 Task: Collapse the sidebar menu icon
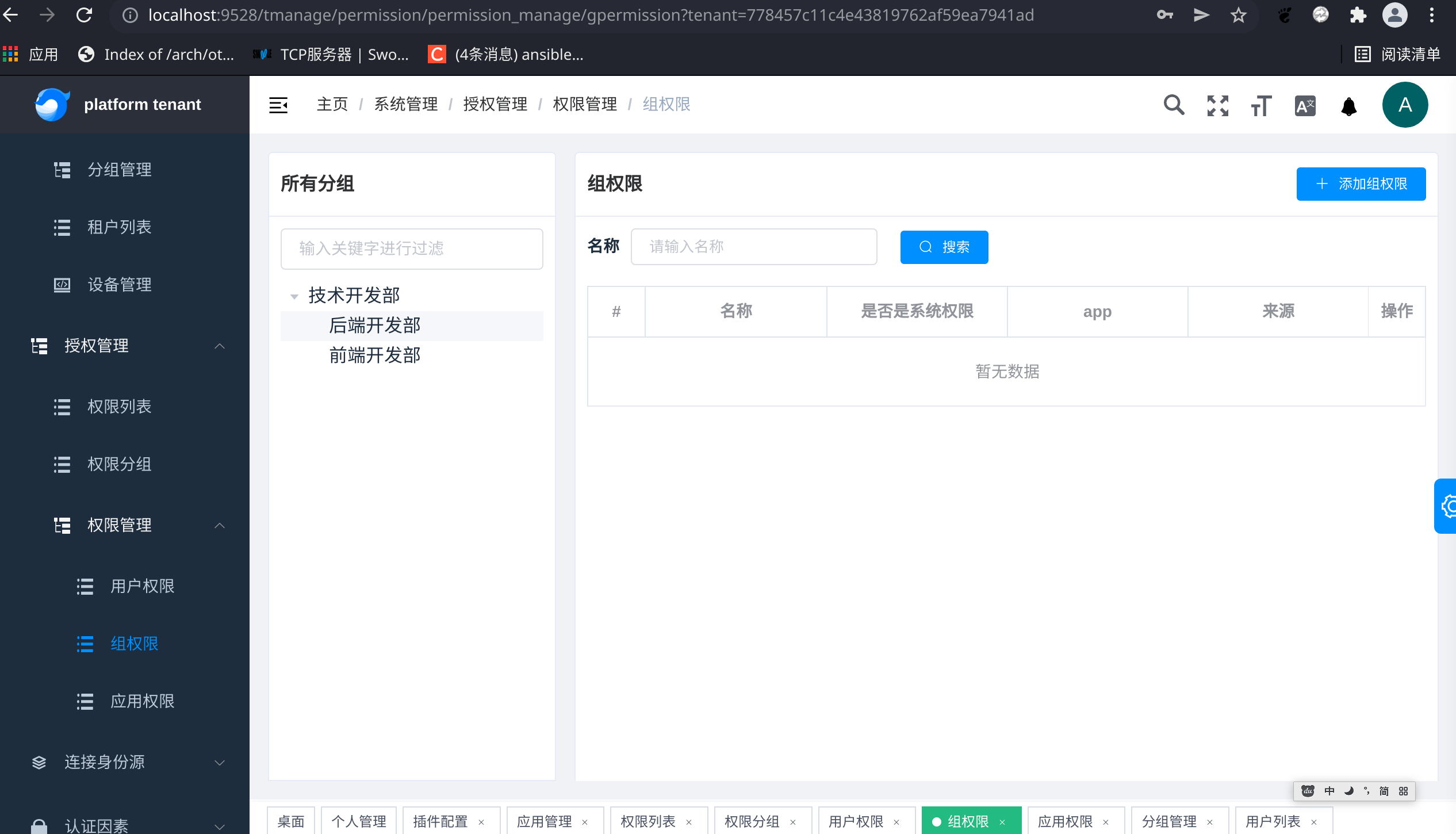pos(278,105)
